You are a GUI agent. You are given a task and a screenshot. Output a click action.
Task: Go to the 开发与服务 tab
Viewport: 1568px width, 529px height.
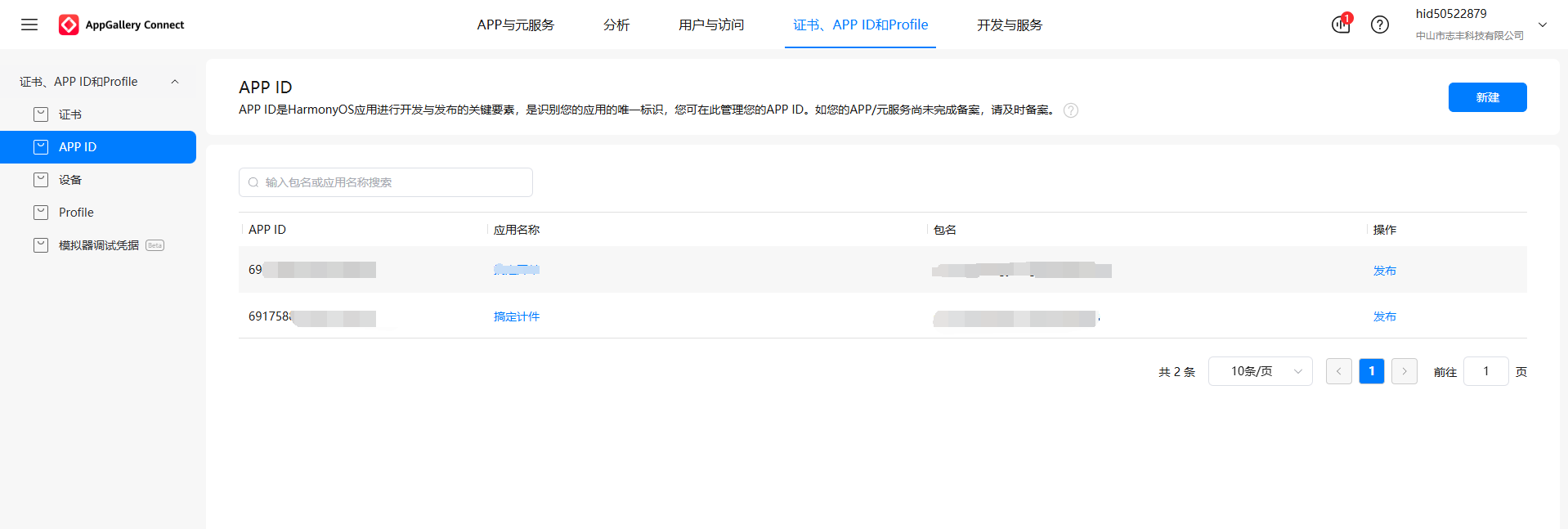pyautogui.click(x=1010, y=25)
